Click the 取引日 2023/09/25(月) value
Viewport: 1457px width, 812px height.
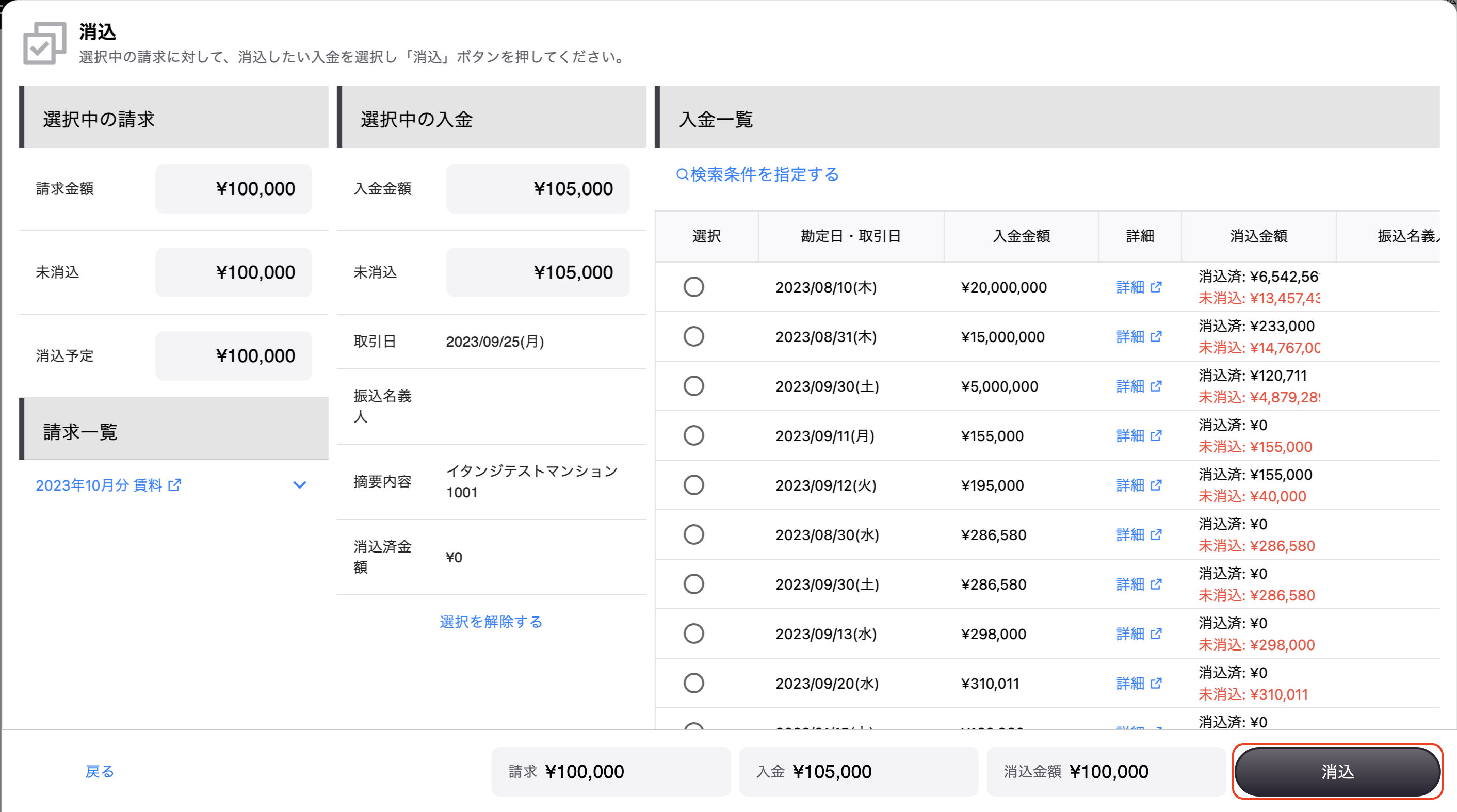pos(495,342)
